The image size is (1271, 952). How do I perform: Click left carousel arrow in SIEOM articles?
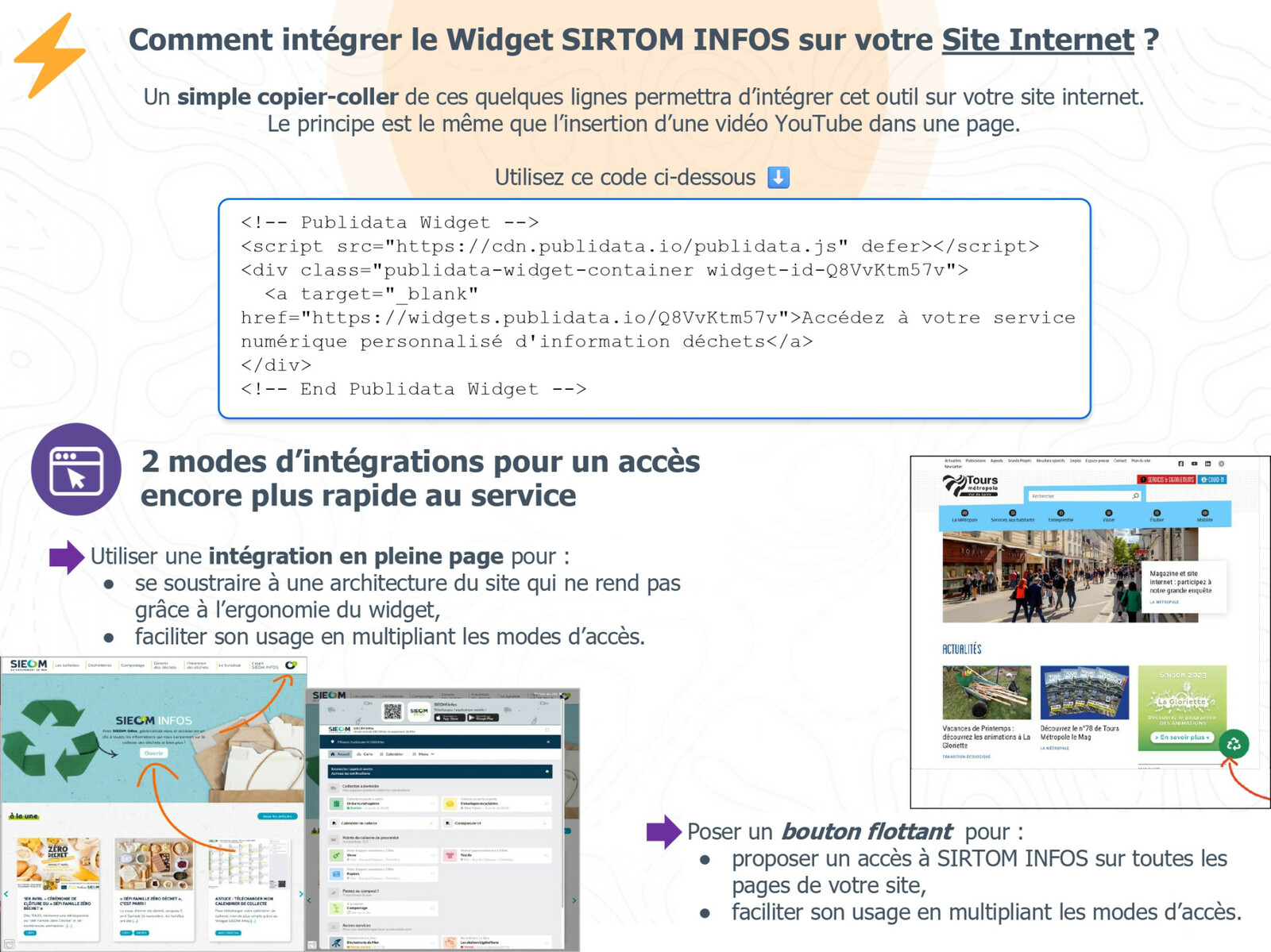pyautogui.click(x=6, y=894)
